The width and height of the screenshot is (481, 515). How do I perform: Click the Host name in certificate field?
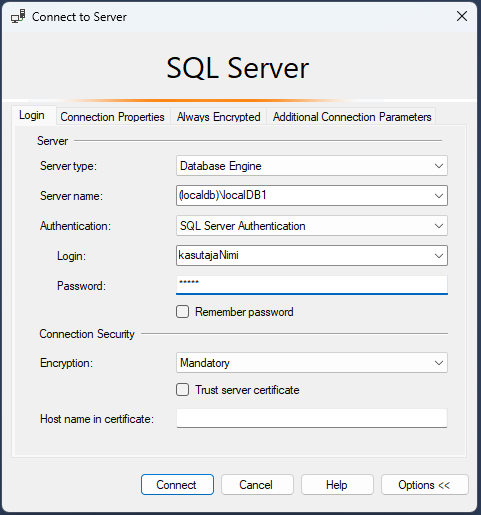tap(312, 418)
